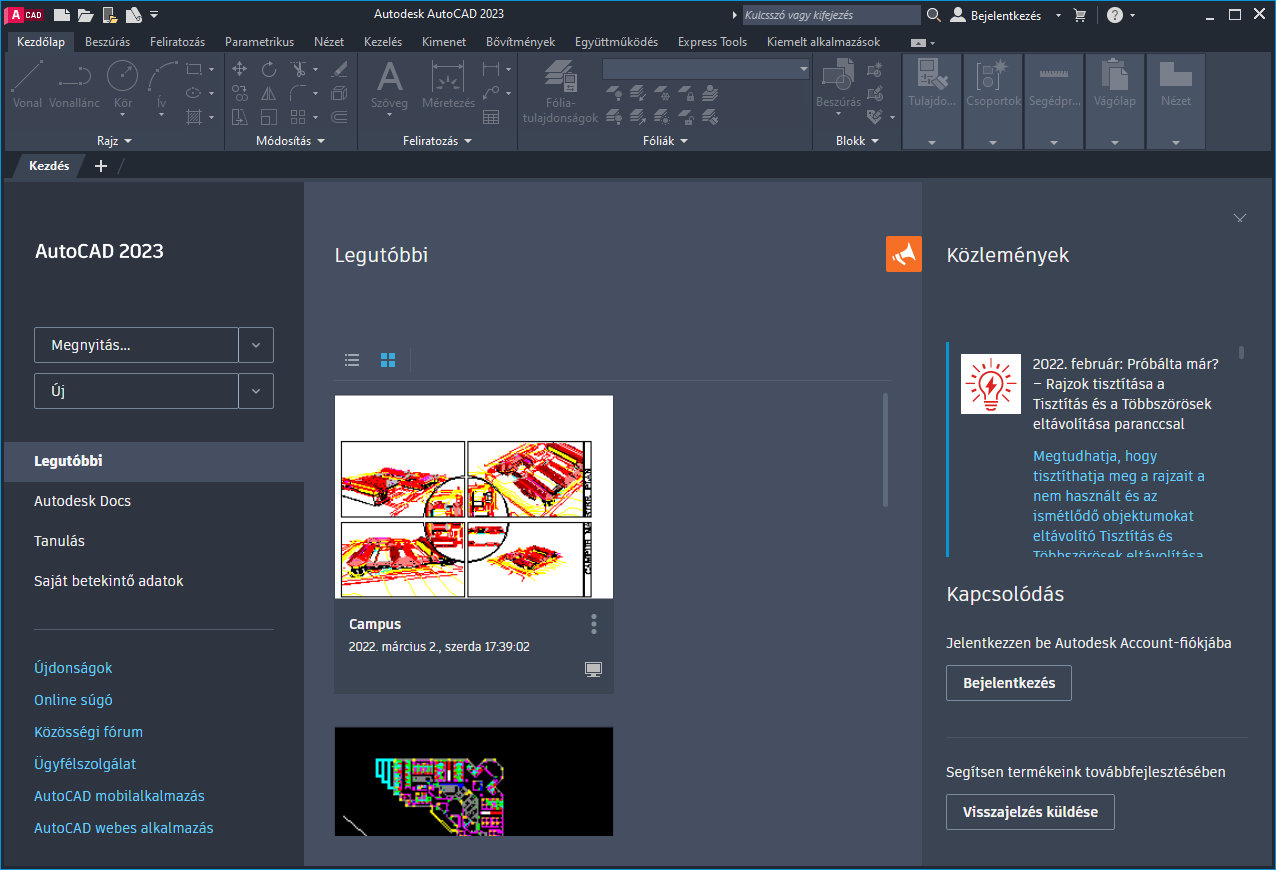Click the Help question mark icon
The width and height of the screenshot is (1276, 870).
pos(1115,15)
